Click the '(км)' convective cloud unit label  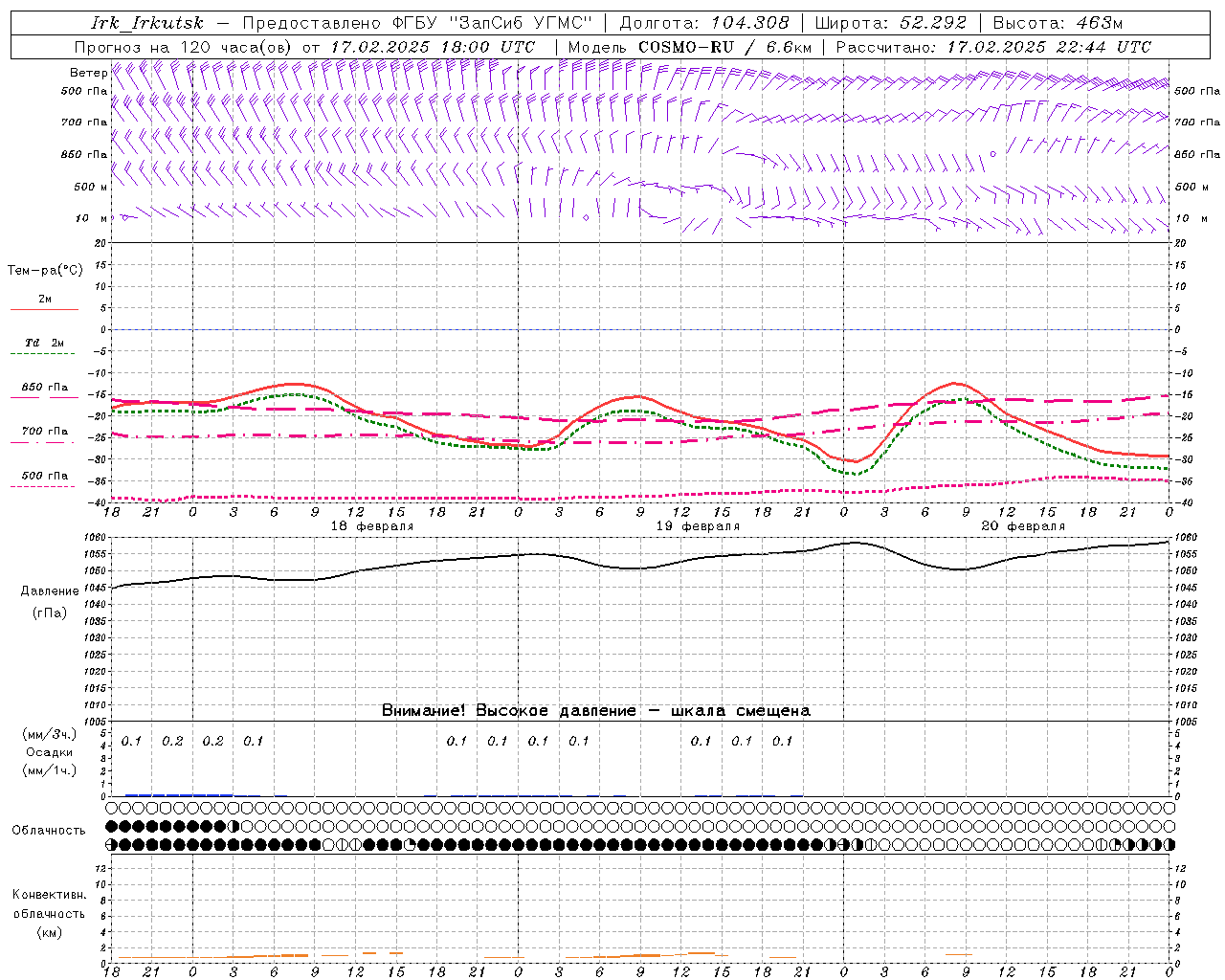(49, 932)
